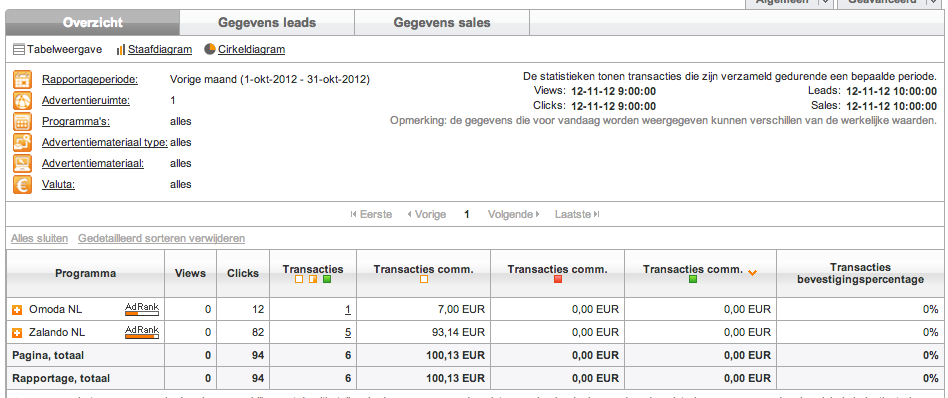
Task: Expand the Omoda NL row
Action: click(17, 310)
